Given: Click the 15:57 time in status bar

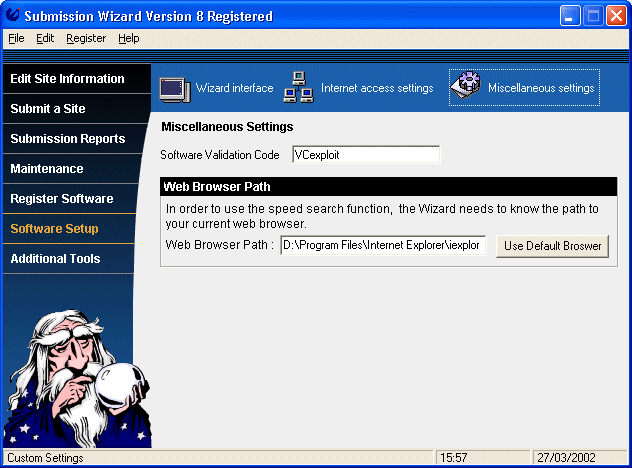Looking at the screenshot, I should (453, 458).
